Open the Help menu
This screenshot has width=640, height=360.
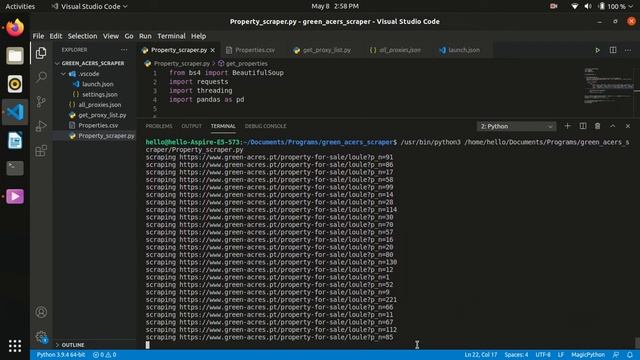coord(198,36)
